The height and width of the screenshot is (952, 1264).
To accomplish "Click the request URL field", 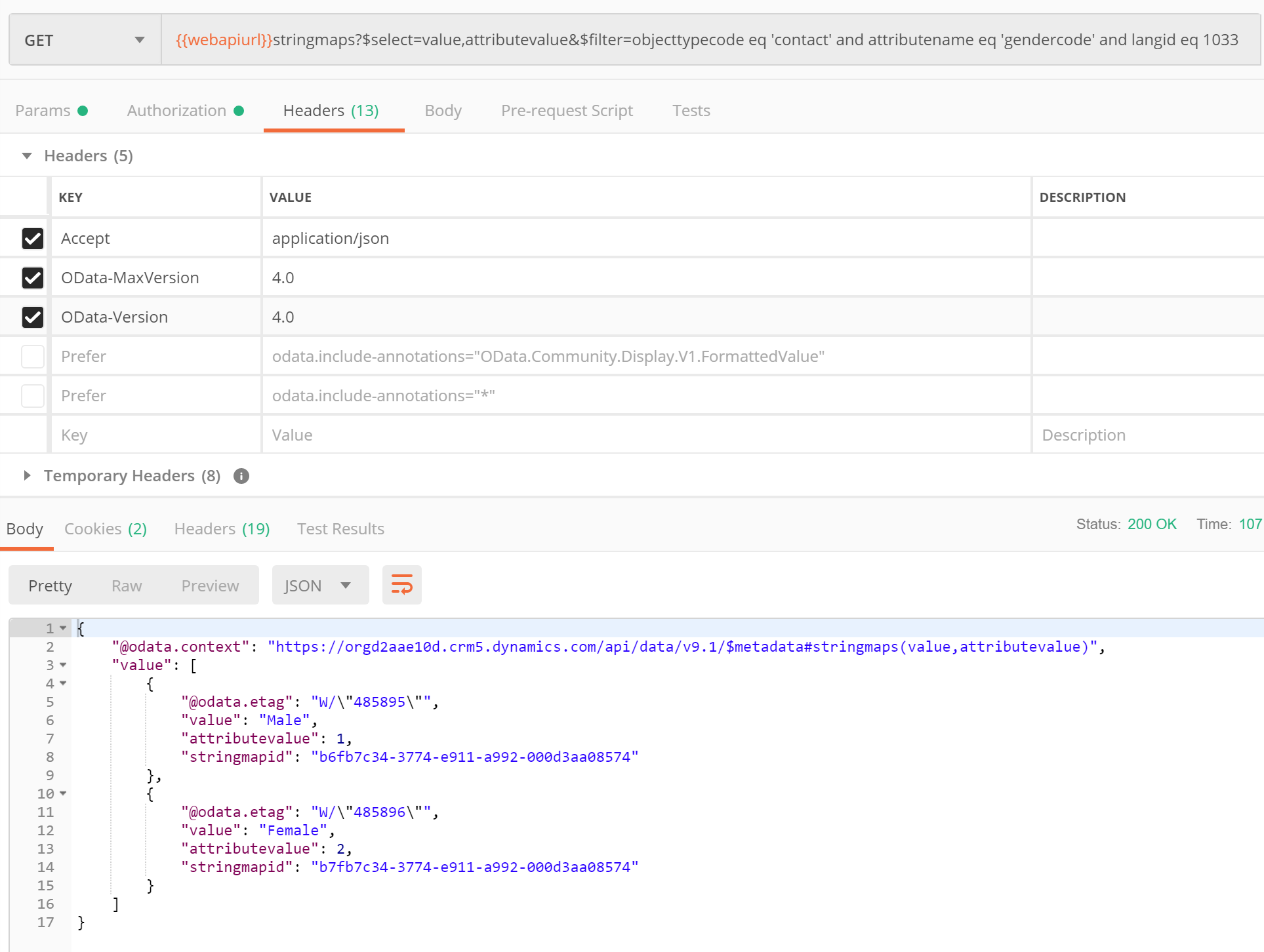I will [711, 40].
